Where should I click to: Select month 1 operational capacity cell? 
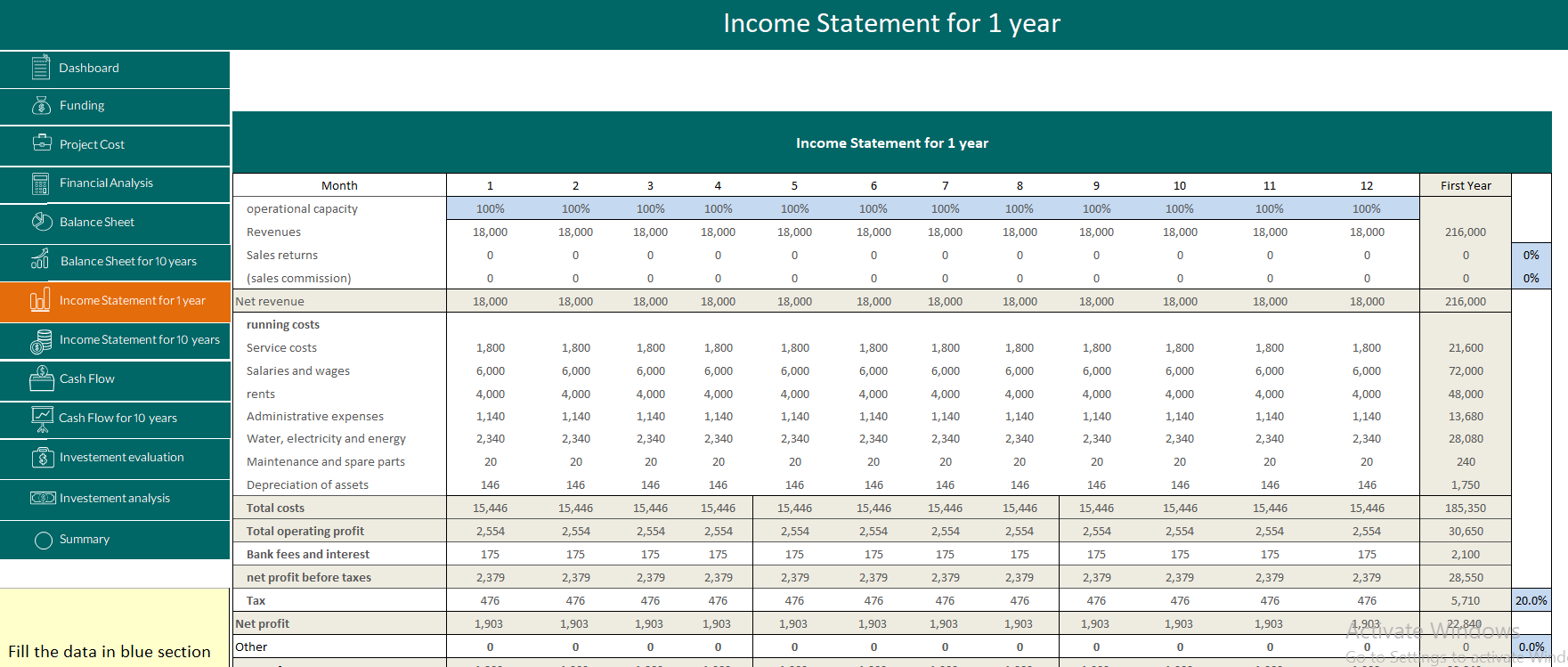point(490,208)
